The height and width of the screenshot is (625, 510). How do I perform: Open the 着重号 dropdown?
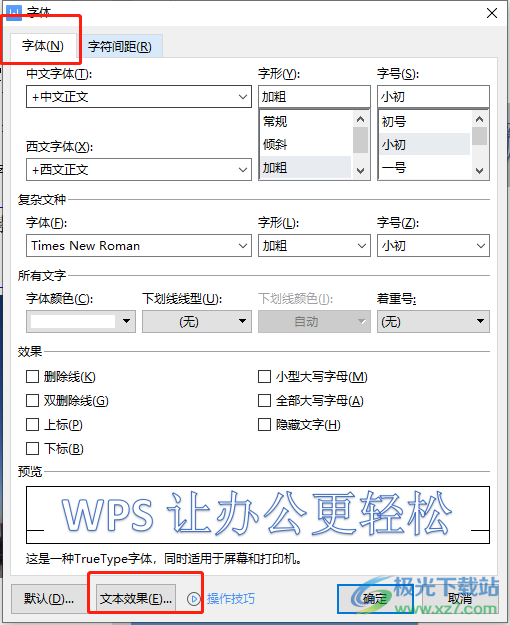433,321
